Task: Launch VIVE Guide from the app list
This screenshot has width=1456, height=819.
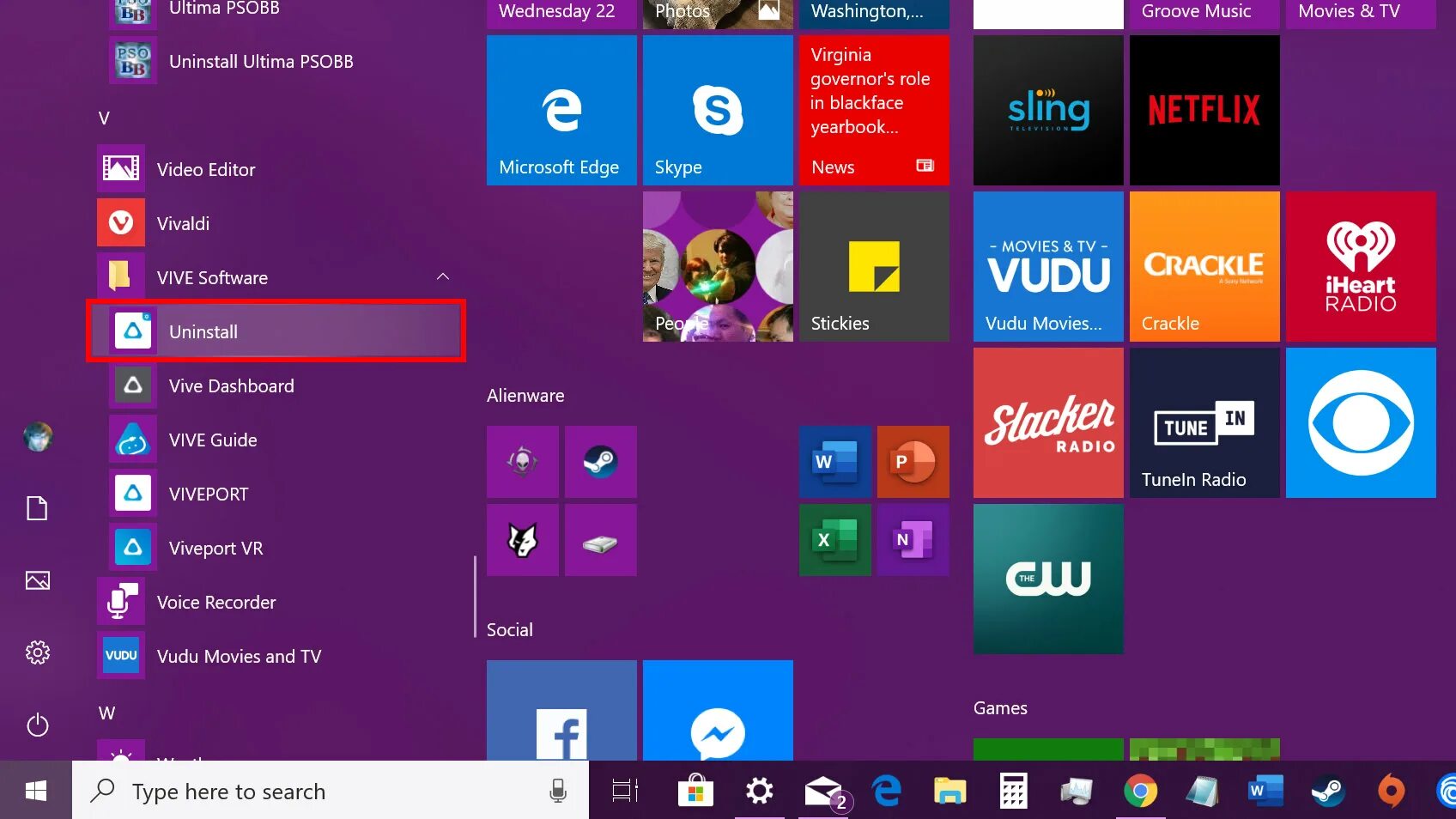Action: coord(276,440)
